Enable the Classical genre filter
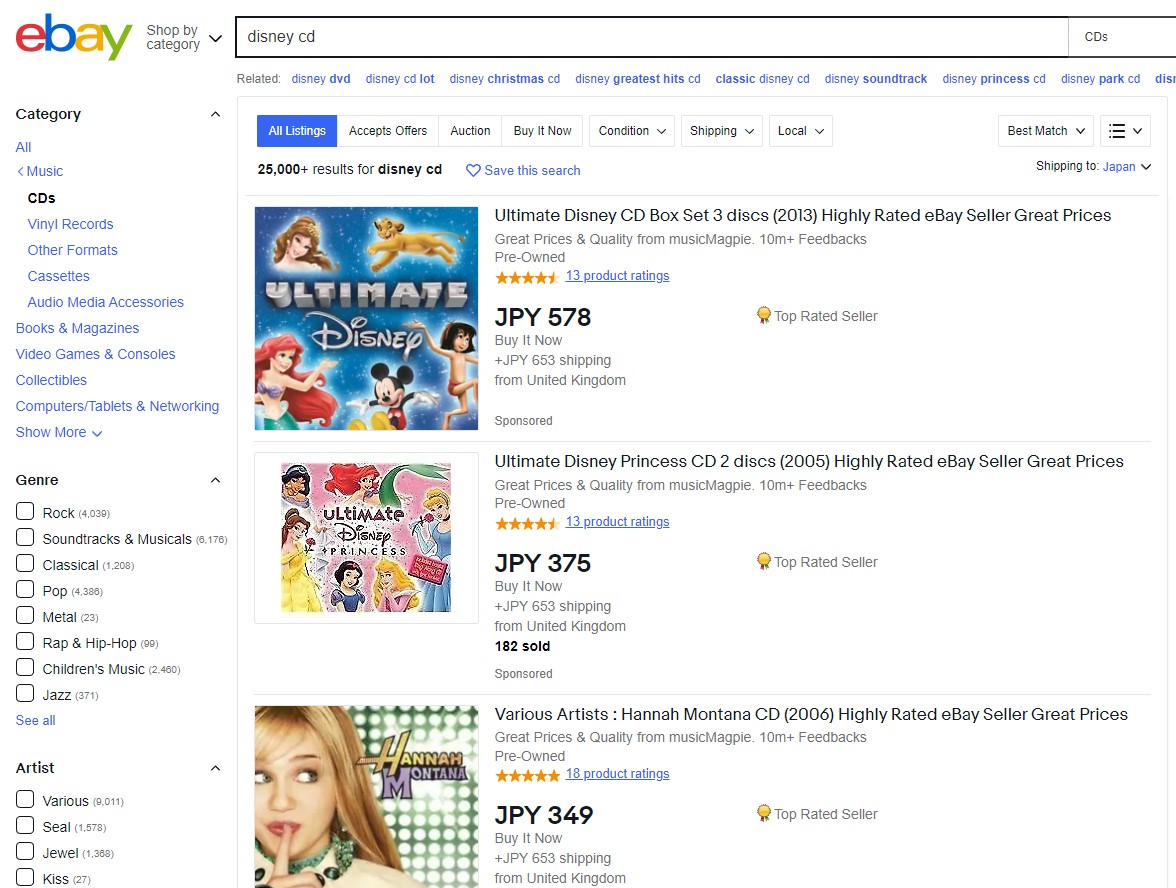The image size is (1176, 888). pos(25,563)
